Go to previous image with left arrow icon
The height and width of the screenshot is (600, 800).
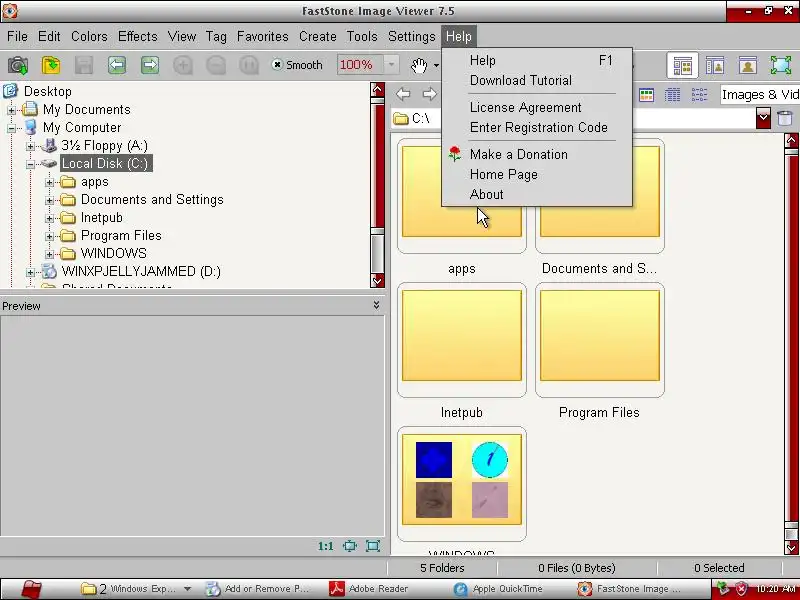(117, 65)
